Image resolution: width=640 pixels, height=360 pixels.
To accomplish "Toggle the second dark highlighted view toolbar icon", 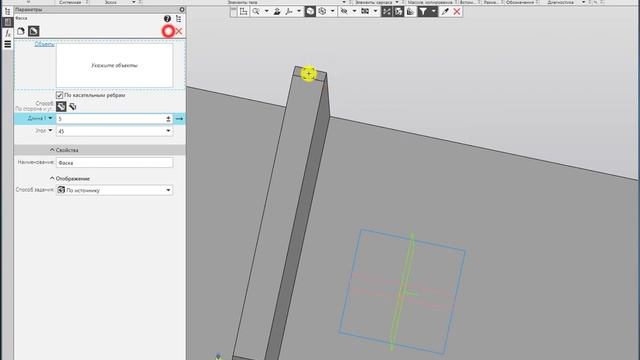I will click(x=398, y=11).
